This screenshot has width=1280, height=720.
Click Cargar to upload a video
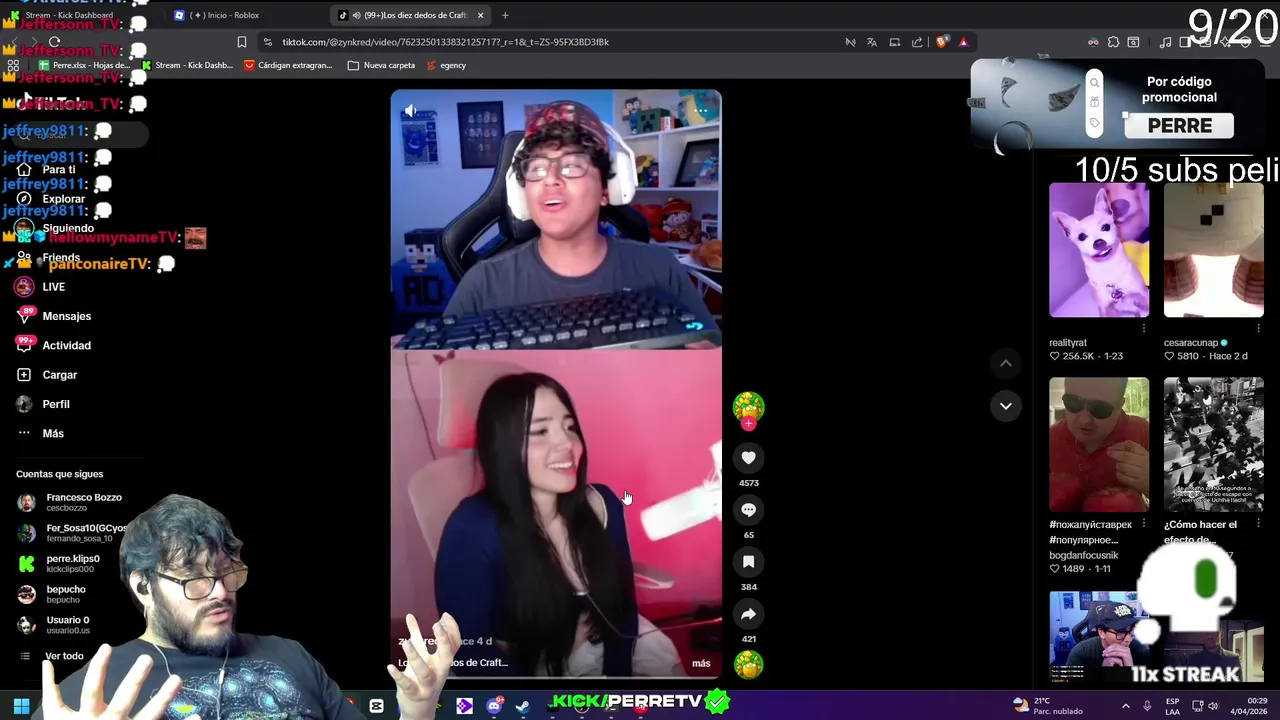pyautogui.click(x=60, y=375)
